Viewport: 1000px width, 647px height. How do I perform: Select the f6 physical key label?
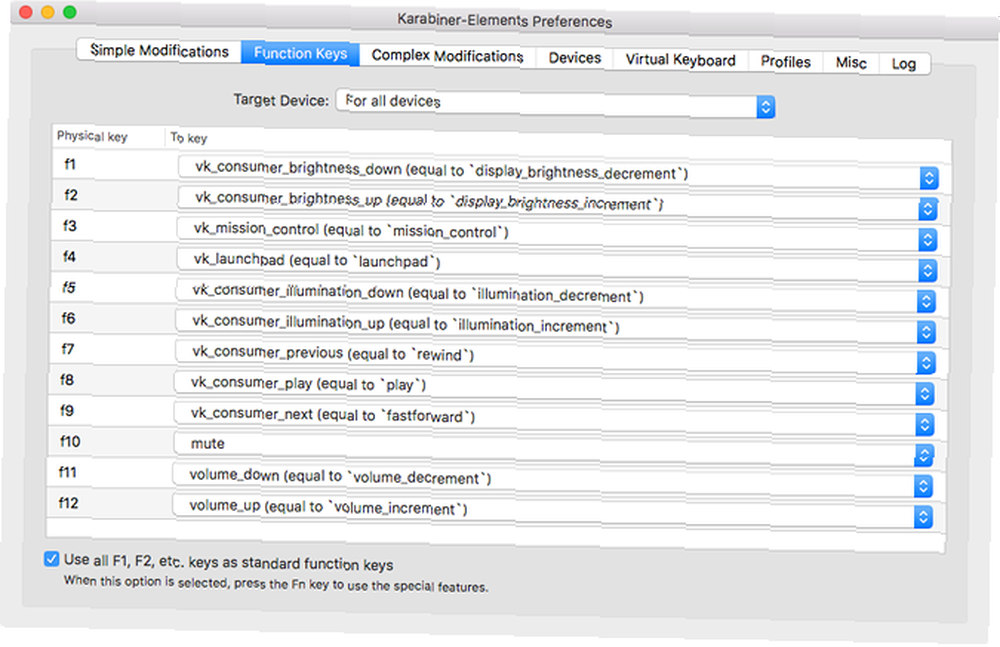pos(68,318)
